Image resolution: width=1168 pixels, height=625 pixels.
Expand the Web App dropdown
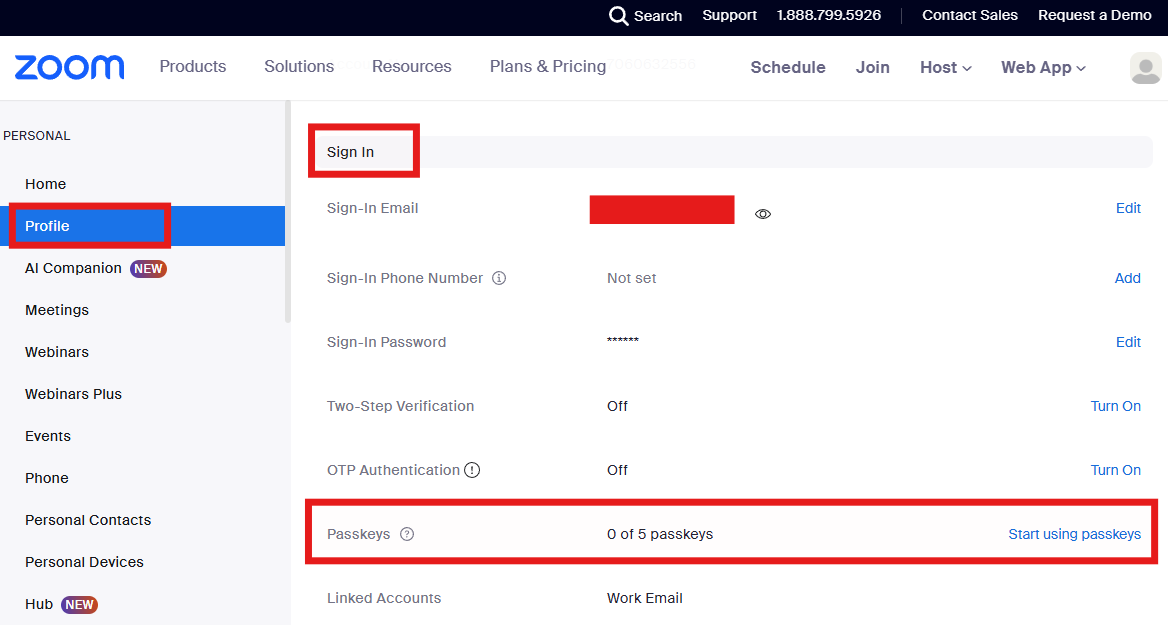[1042, 67]
